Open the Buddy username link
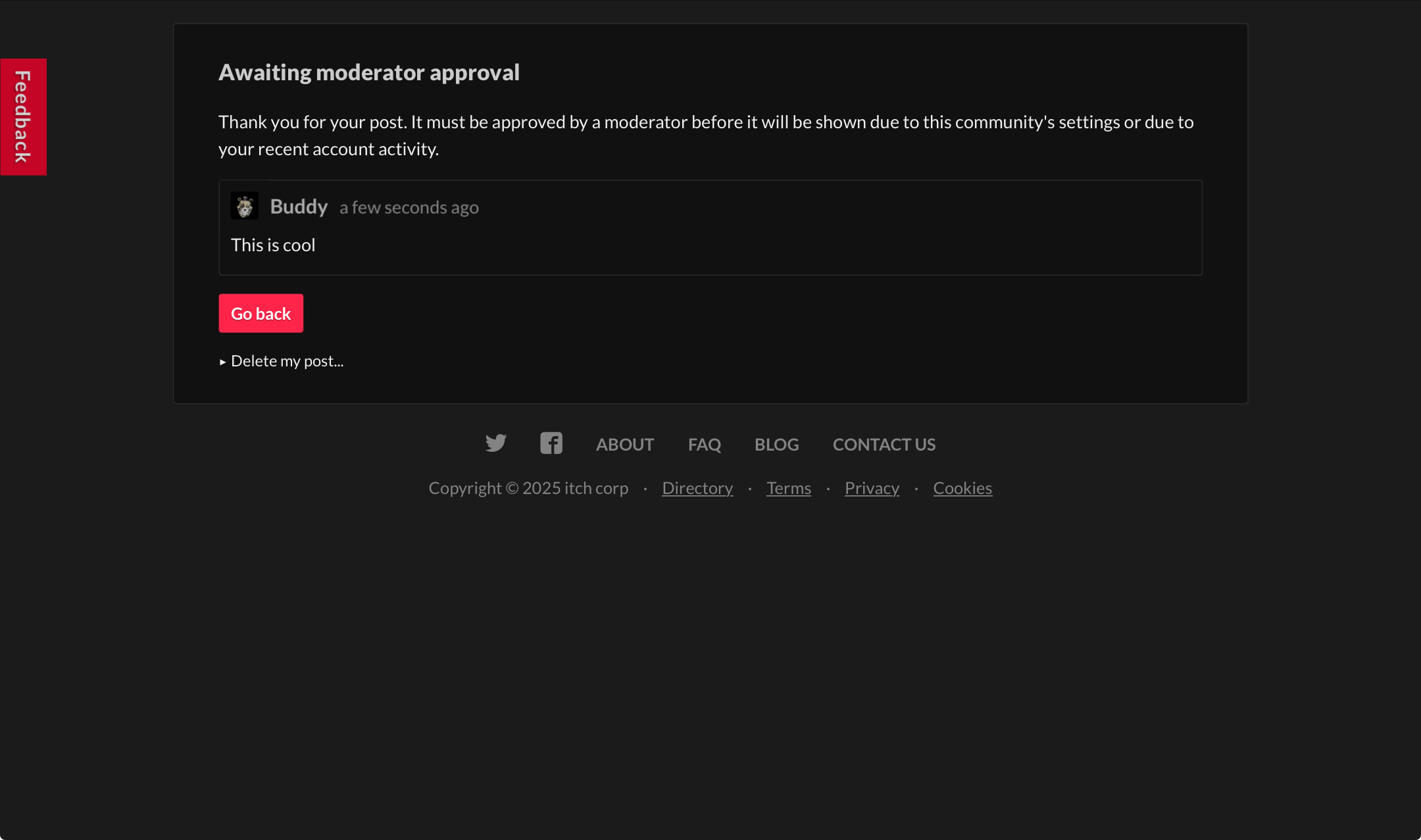This screenshot has width=1421, height=840. pyautogui.click(x=299, y=207)
